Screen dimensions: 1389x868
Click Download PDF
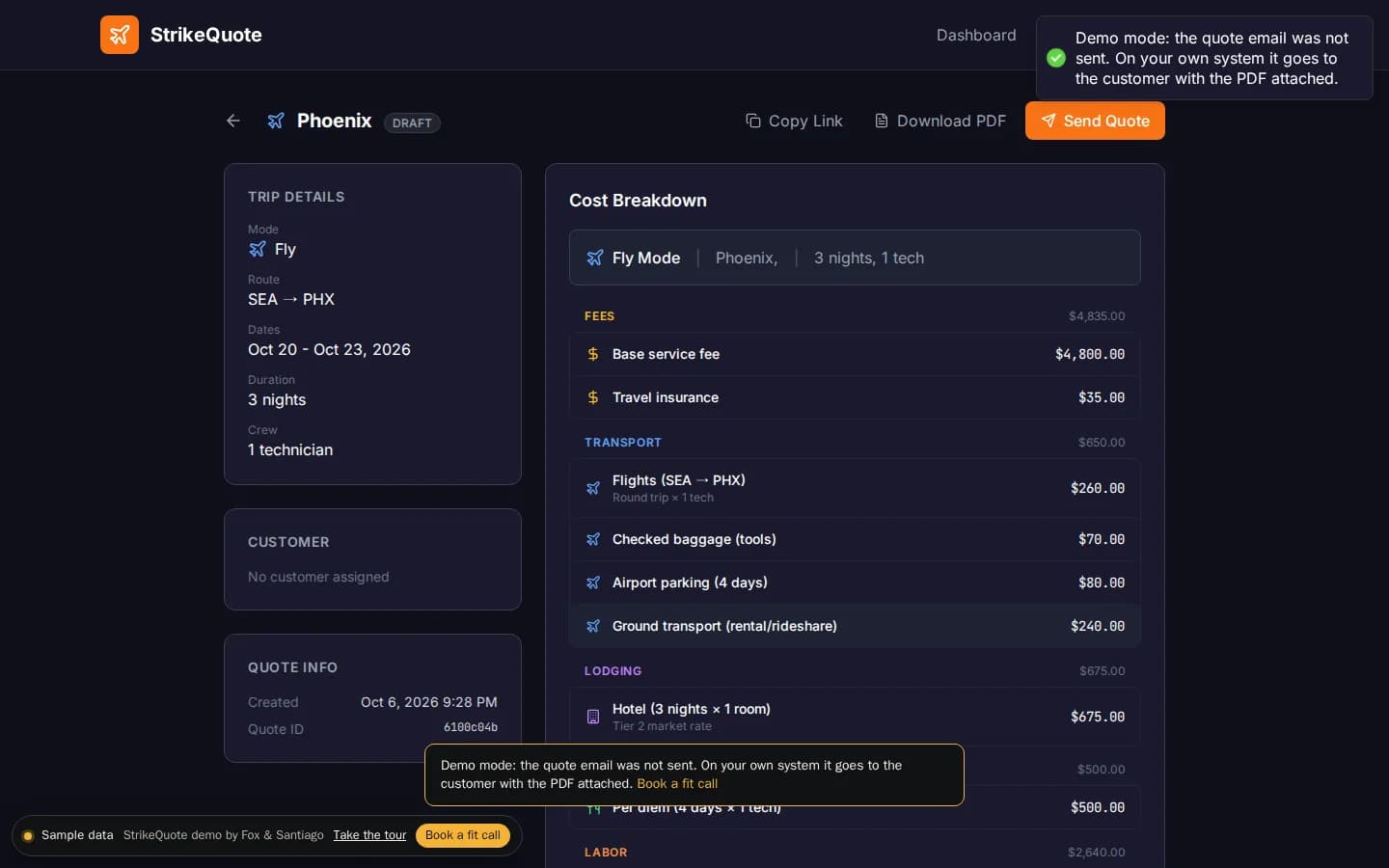940,121
